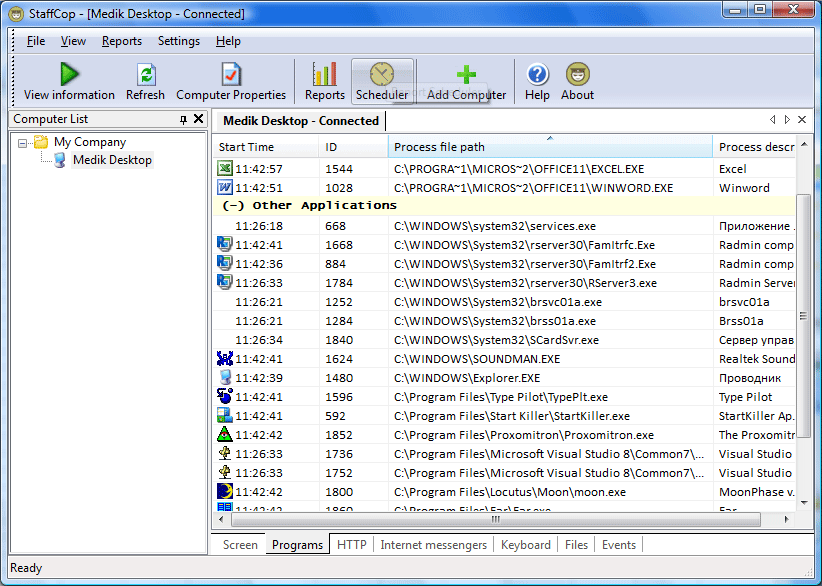Click the vertical scrollbar down arrow

[804, 503]
